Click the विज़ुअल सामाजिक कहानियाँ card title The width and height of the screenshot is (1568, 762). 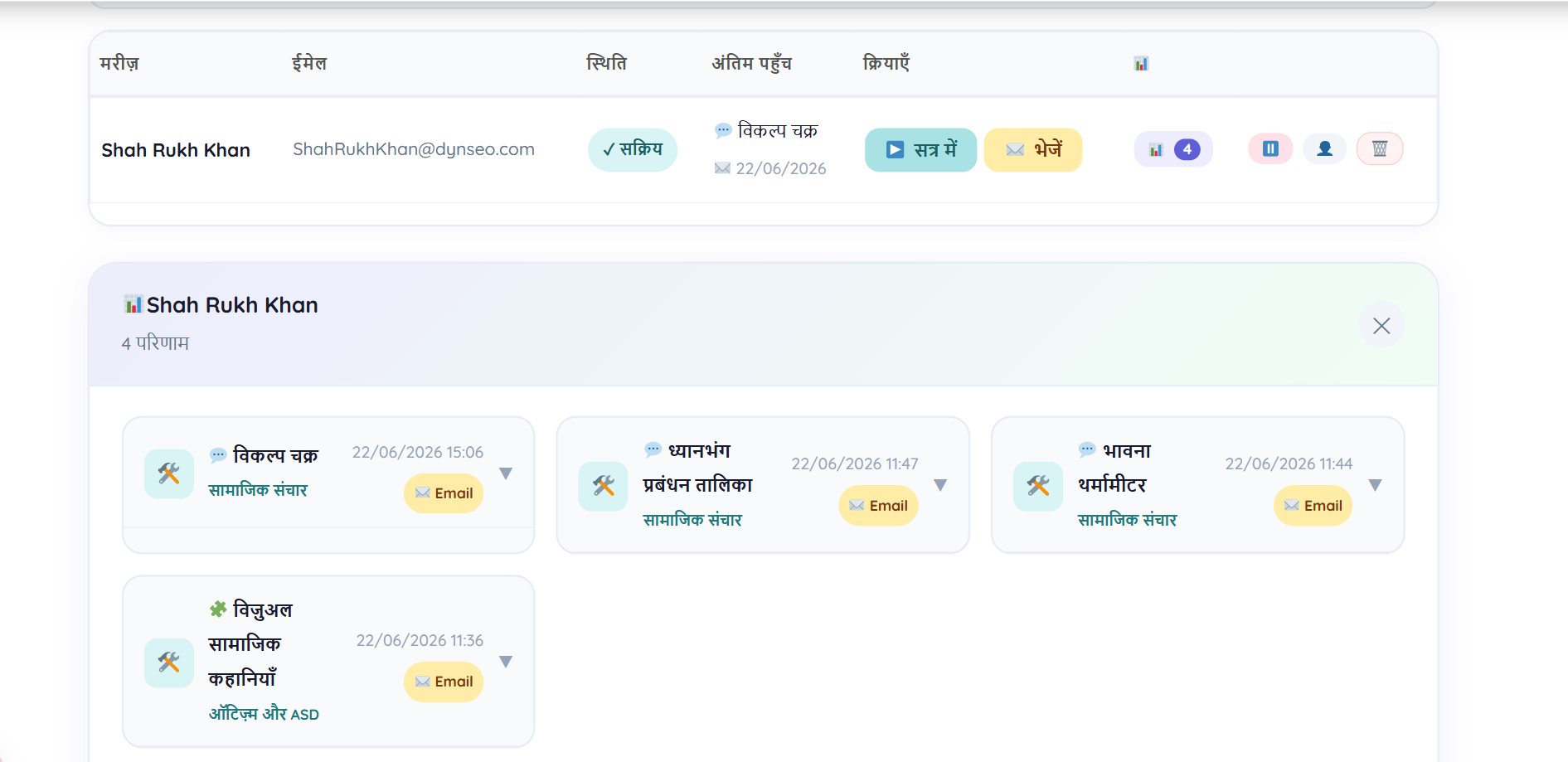[250, 644]
